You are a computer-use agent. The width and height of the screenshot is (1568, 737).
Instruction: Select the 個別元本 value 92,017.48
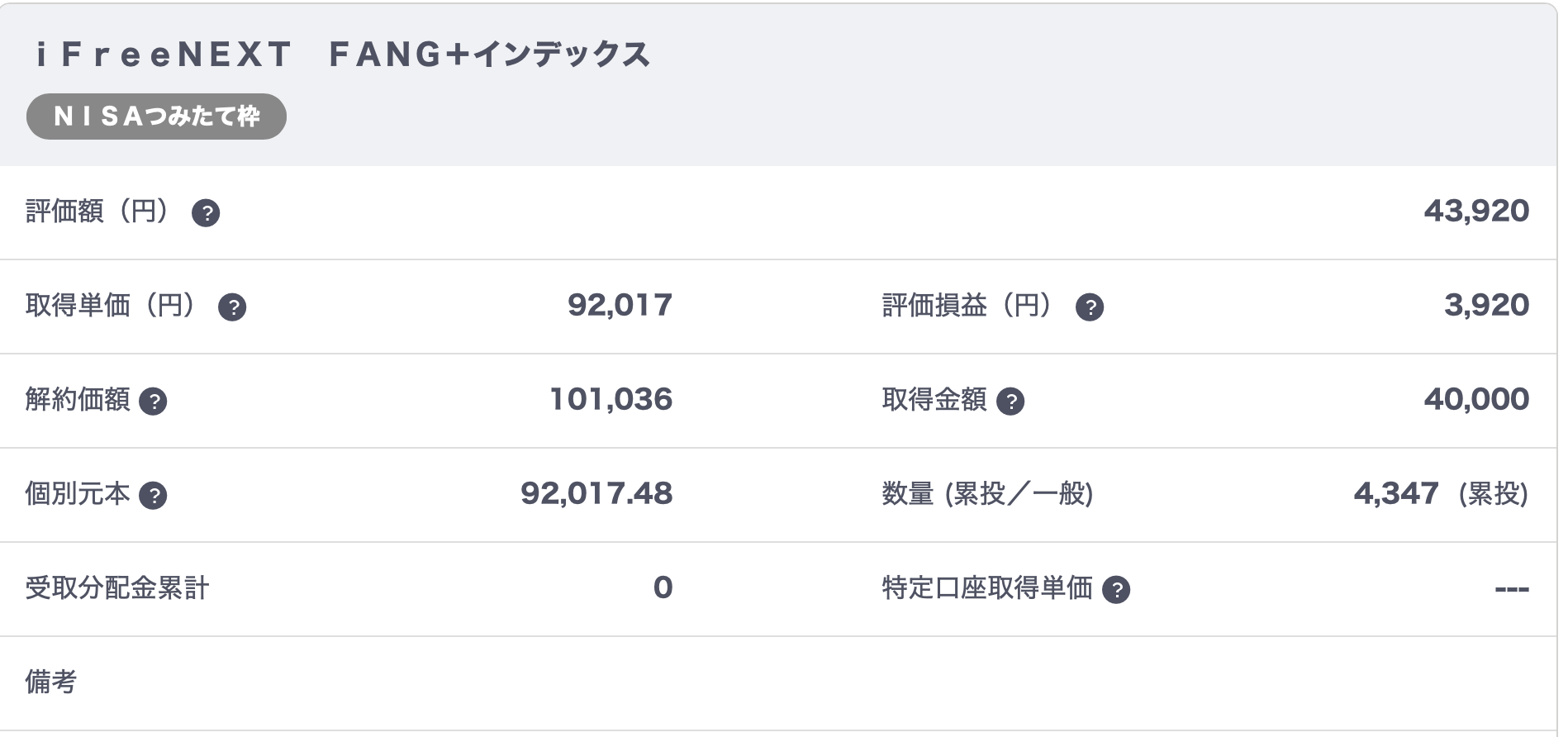tap(596, 494)
